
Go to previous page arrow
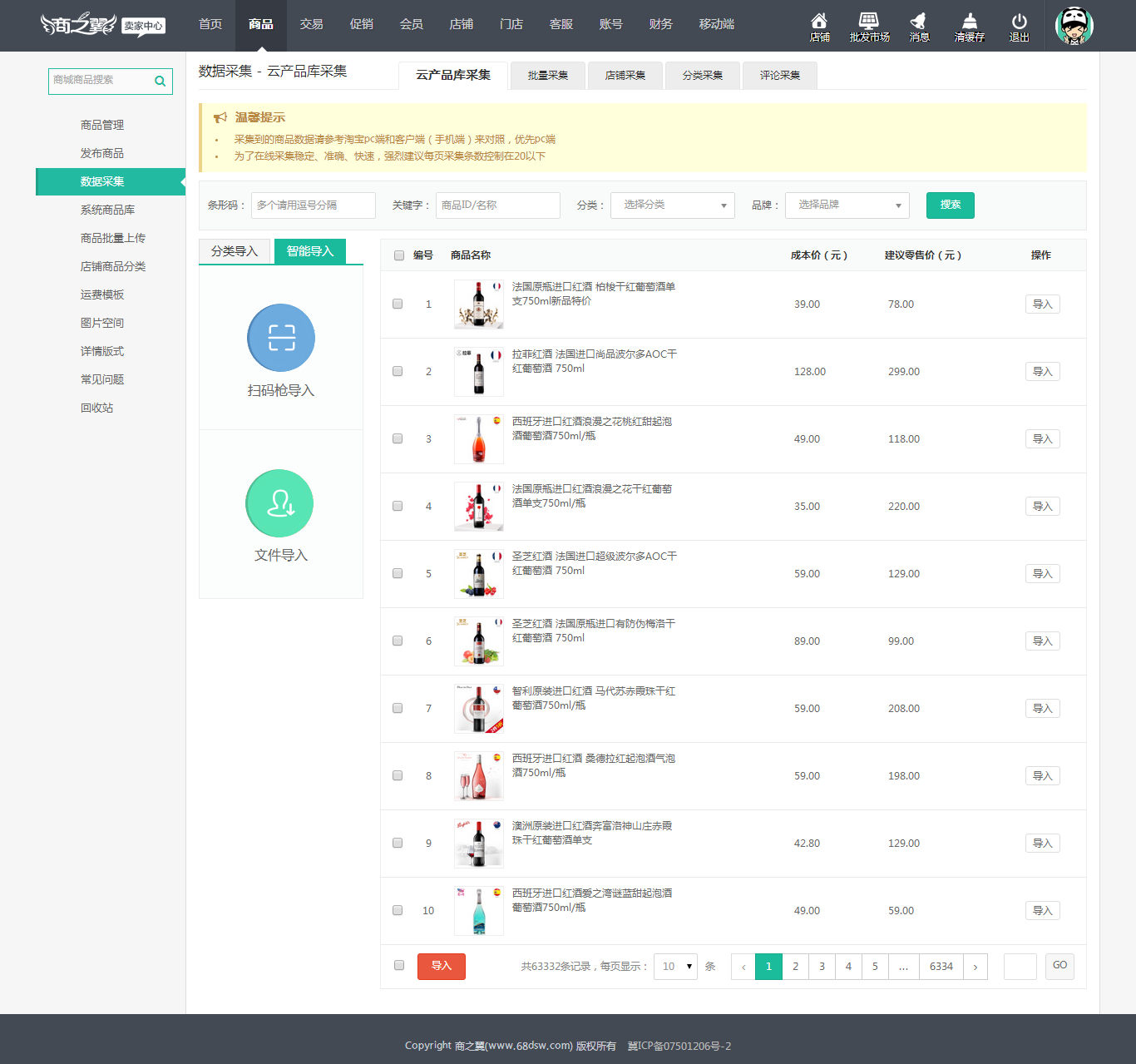743,967
